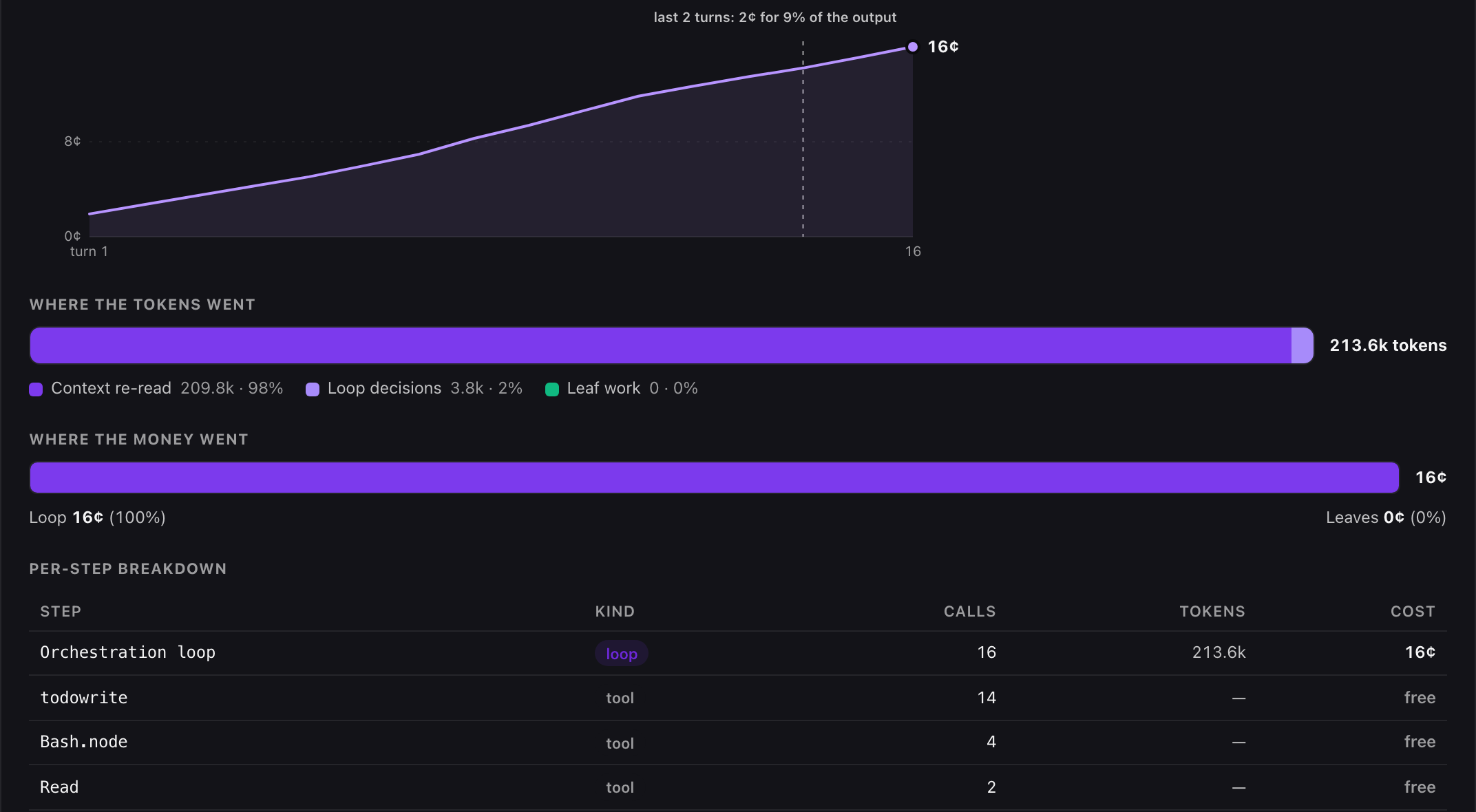Click the 'free' cost cell in todowrite row

coord(1420,698)
